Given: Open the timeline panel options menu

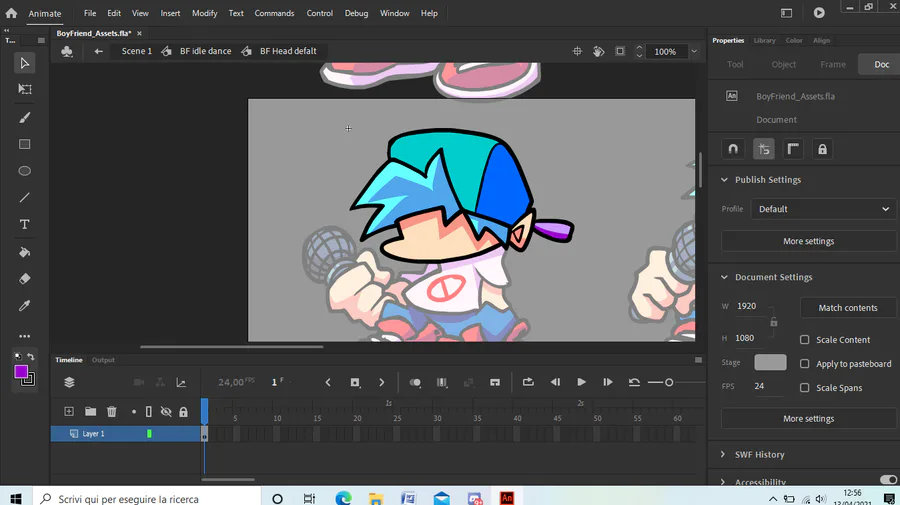Looking at the screenshot, I should (699, 360).
